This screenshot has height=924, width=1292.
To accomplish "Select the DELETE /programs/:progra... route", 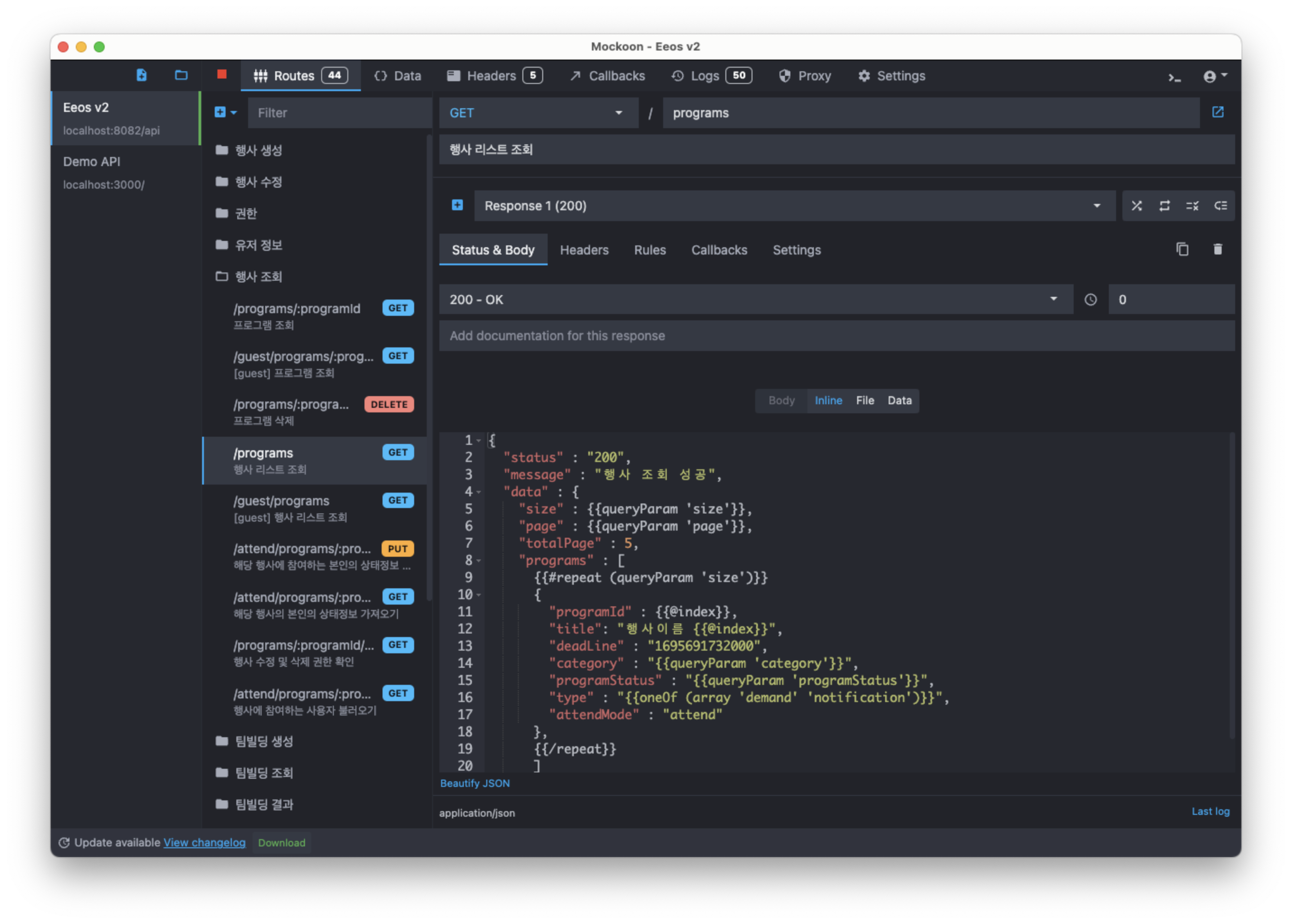I will coord(314,412).
